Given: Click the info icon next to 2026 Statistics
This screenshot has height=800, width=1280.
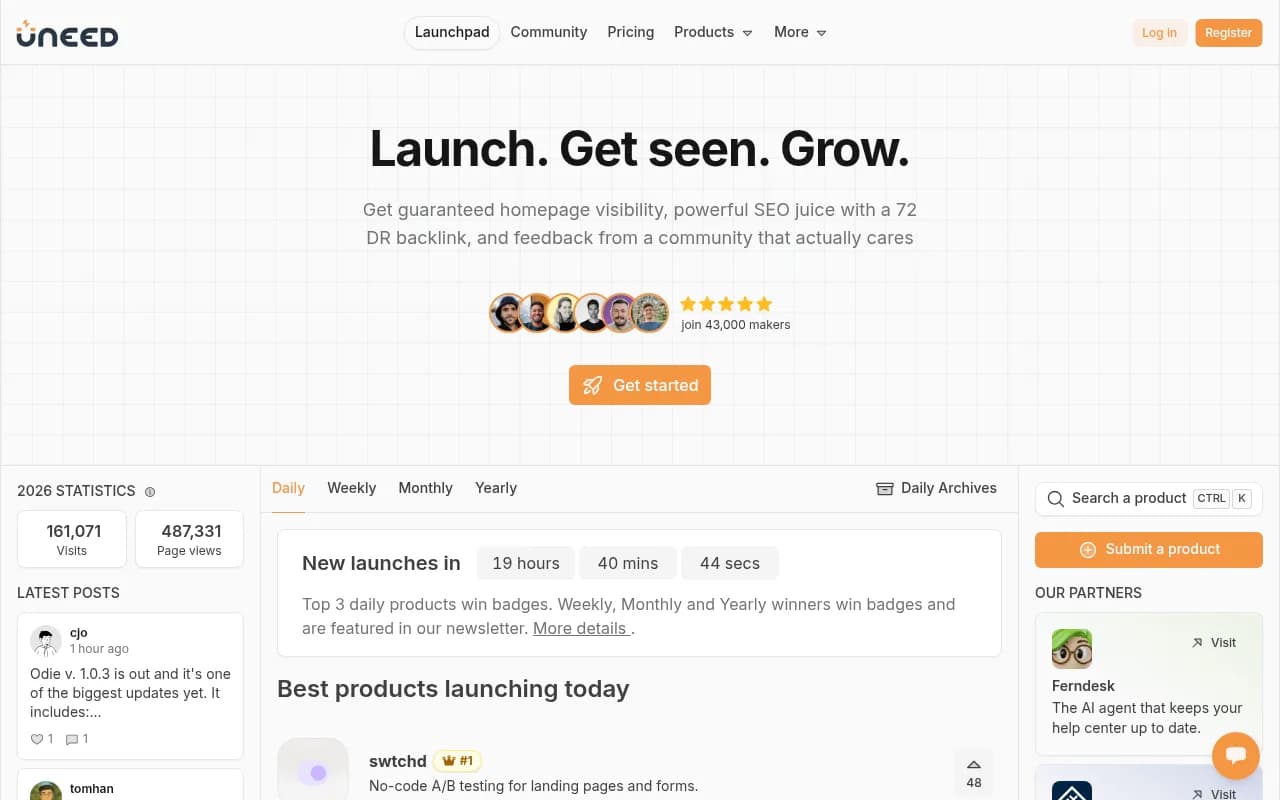Looking at the screenshot, I should click(x=150, y=491).
